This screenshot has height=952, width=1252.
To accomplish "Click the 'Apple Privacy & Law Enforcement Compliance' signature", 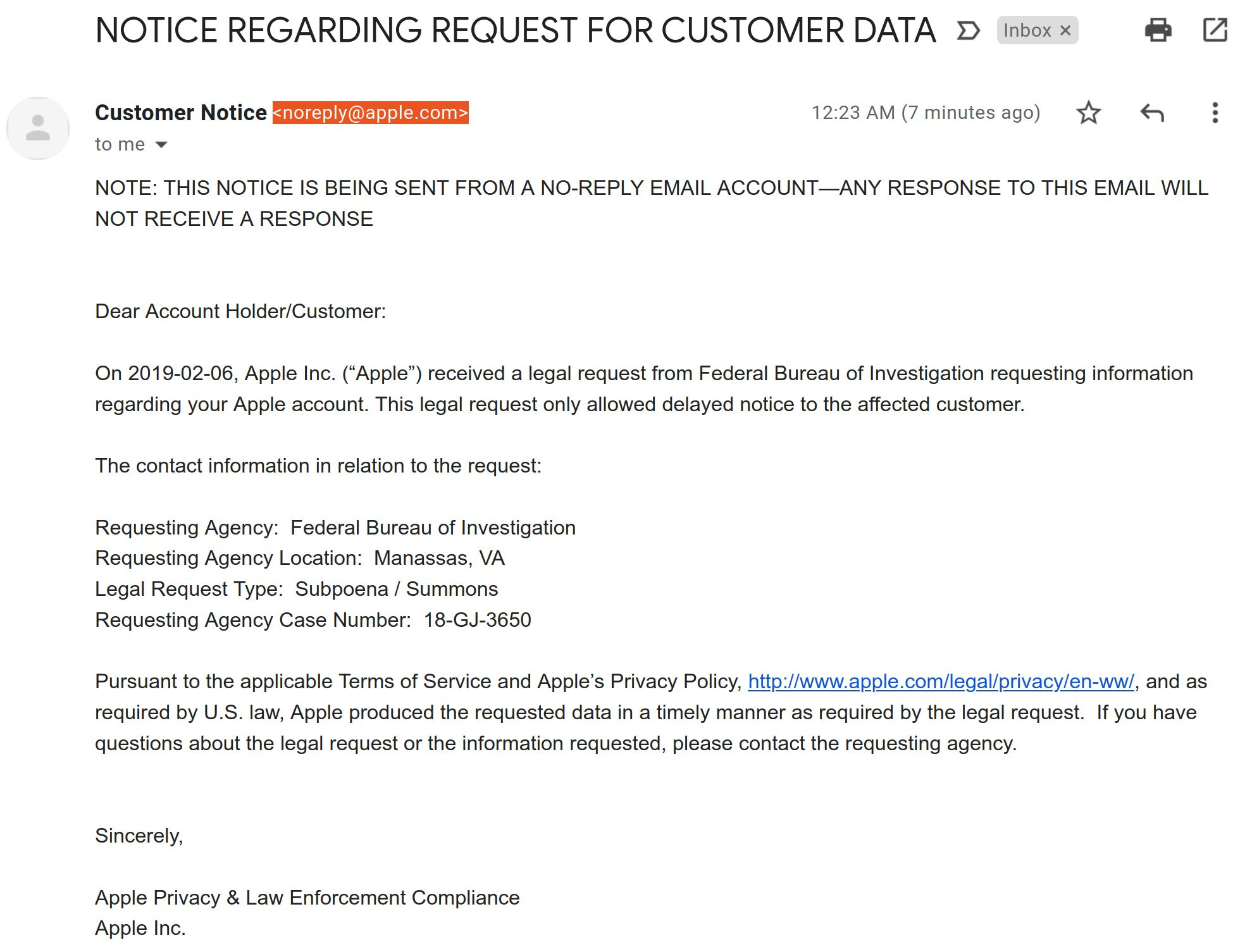I will coord(307,898).
